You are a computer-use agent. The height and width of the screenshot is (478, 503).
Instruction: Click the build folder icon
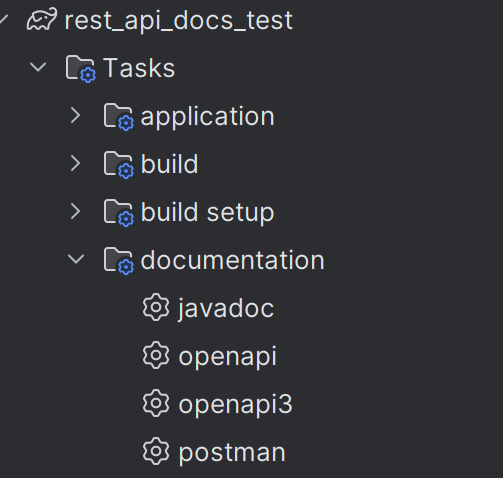click(x=119, y=164)
